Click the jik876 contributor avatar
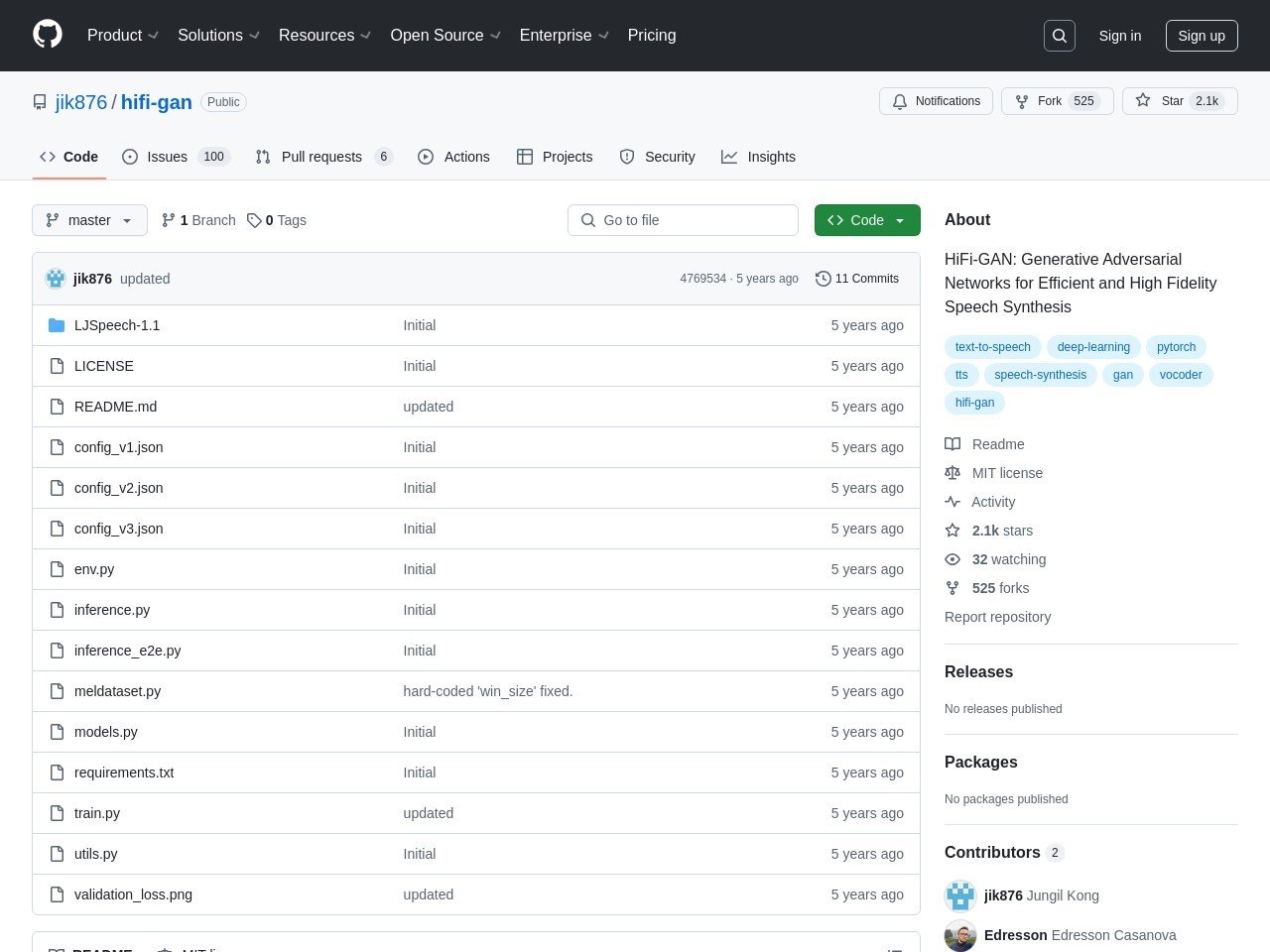Image resolution: width=1270 pixels, height=952 pixels. coord(960,895)
